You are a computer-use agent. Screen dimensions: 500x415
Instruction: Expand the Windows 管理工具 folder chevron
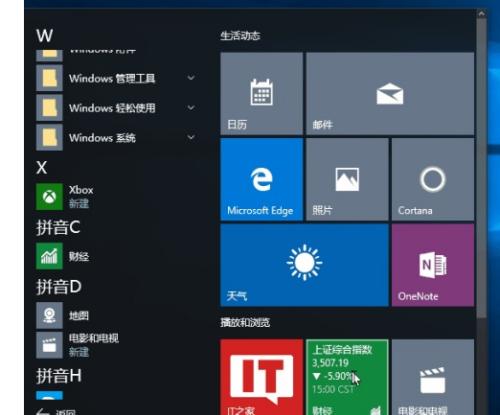pyautogui.click(x=191, y=78)
